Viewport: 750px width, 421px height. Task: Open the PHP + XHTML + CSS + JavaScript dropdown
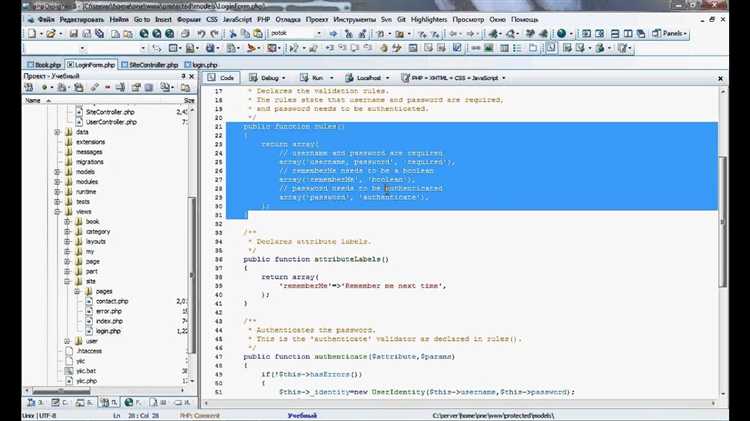[504, 78]
